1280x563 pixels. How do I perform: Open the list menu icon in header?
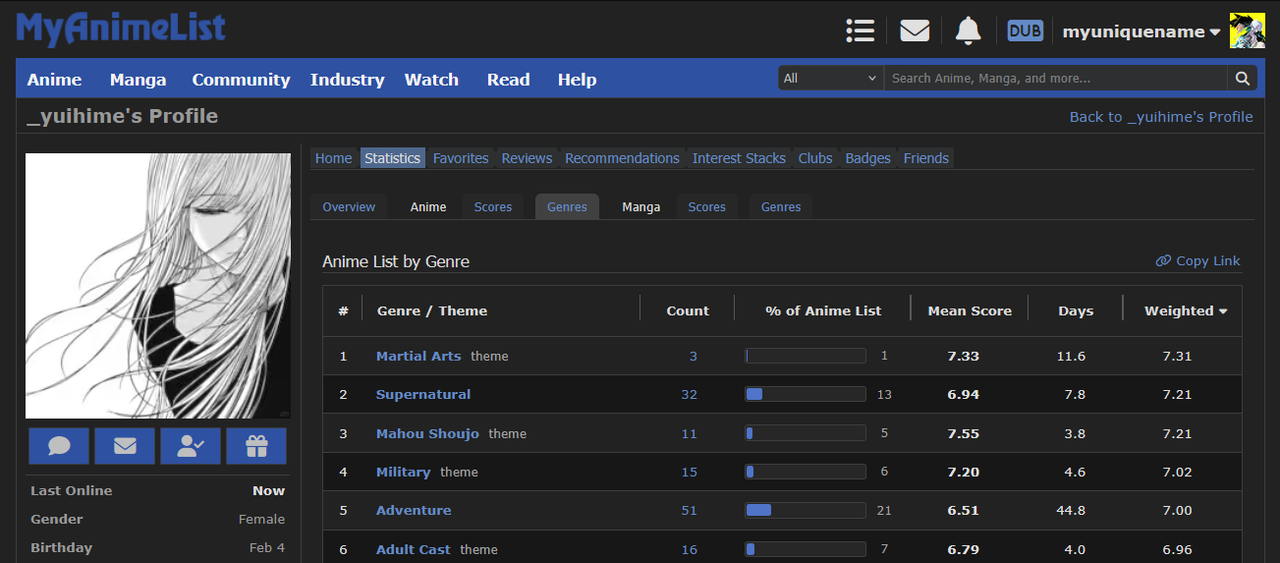pyautogui.click(x=860, y=30)
